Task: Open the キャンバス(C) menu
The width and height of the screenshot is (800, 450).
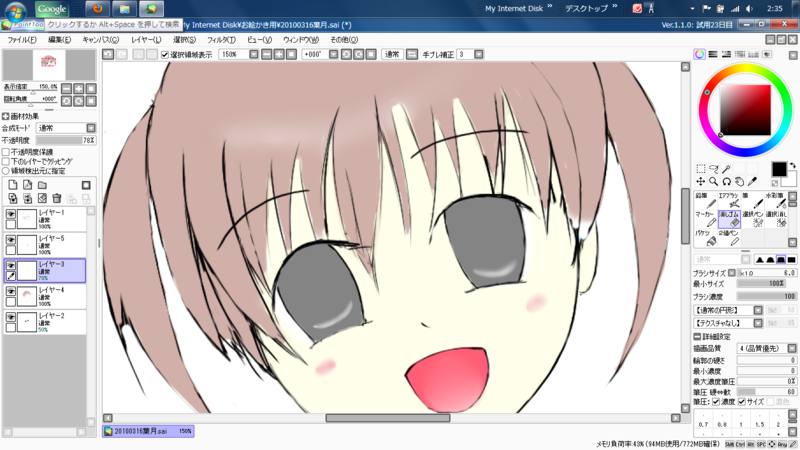Action: (x=101, y=40)
